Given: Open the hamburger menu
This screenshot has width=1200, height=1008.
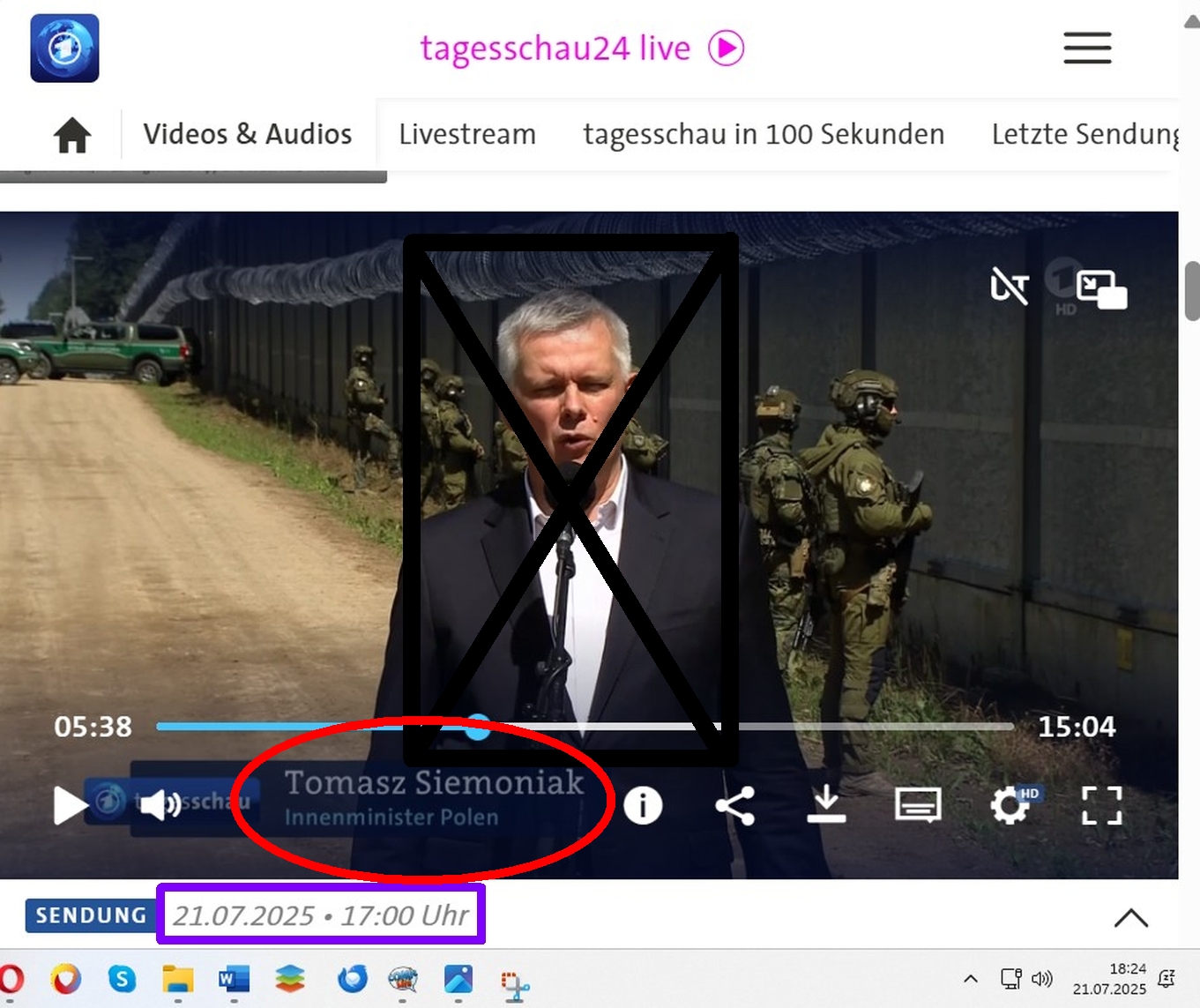Looking at the screenshot, I should (1086, 49).
